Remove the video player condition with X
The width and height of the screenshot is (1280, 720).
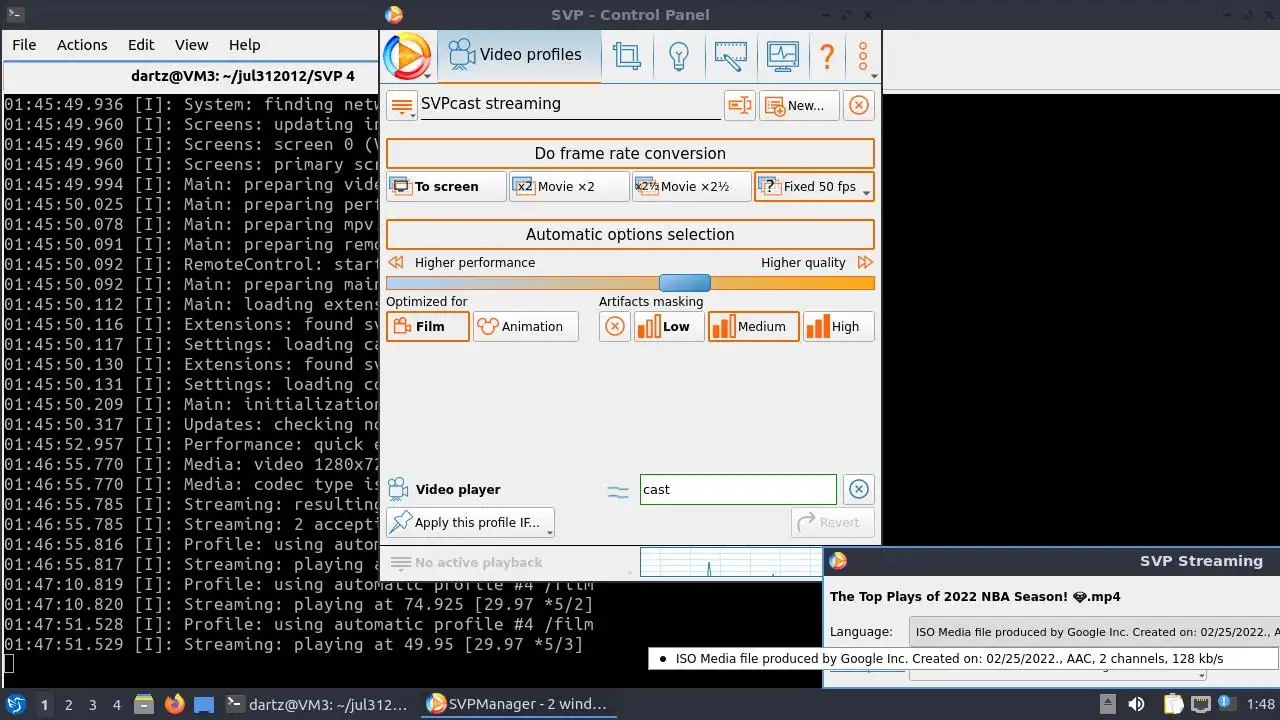(858, 489)
